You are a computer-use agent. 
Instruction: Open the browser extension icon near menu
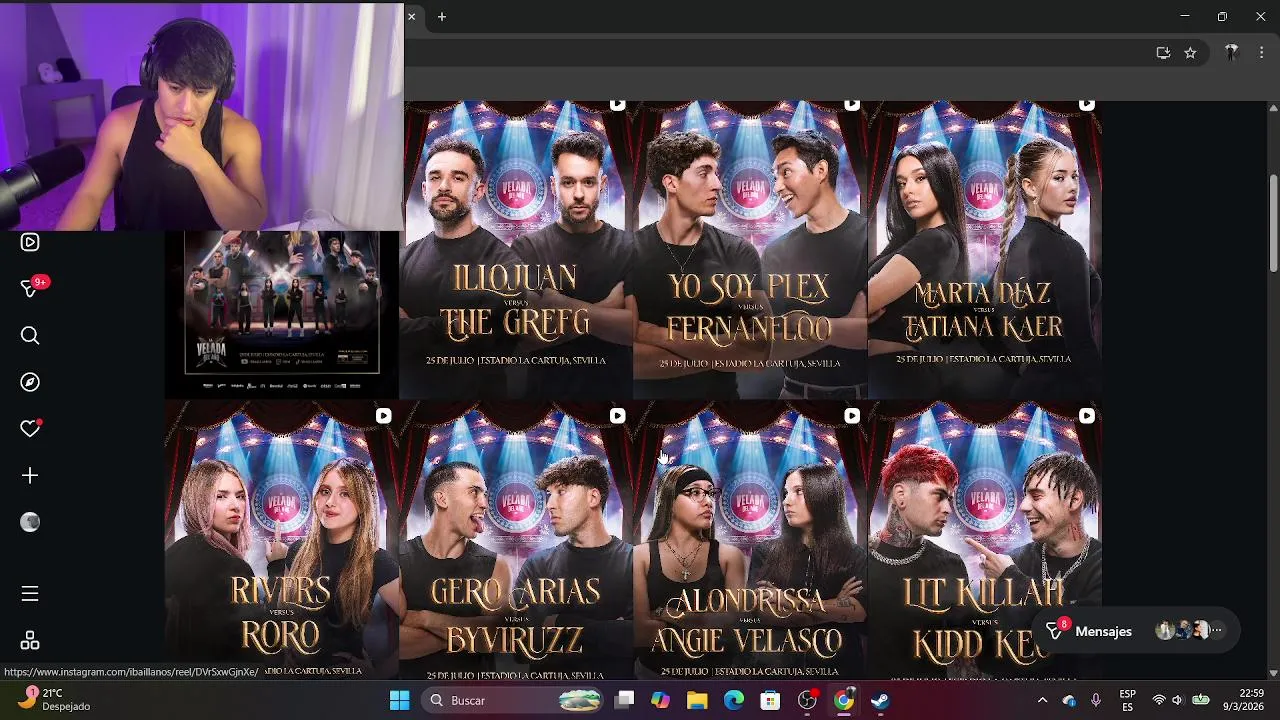coord(1232,53)
